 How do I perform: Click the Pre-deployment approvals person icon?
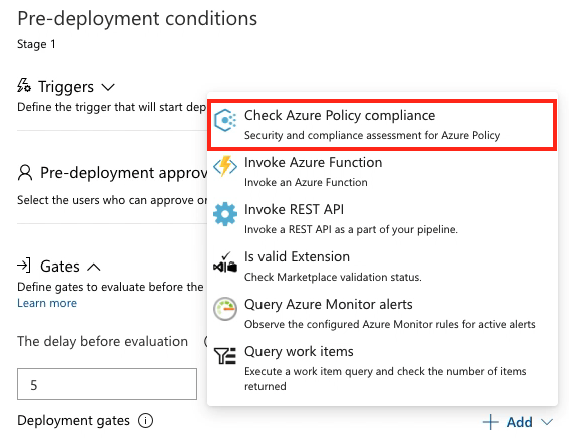25,172
